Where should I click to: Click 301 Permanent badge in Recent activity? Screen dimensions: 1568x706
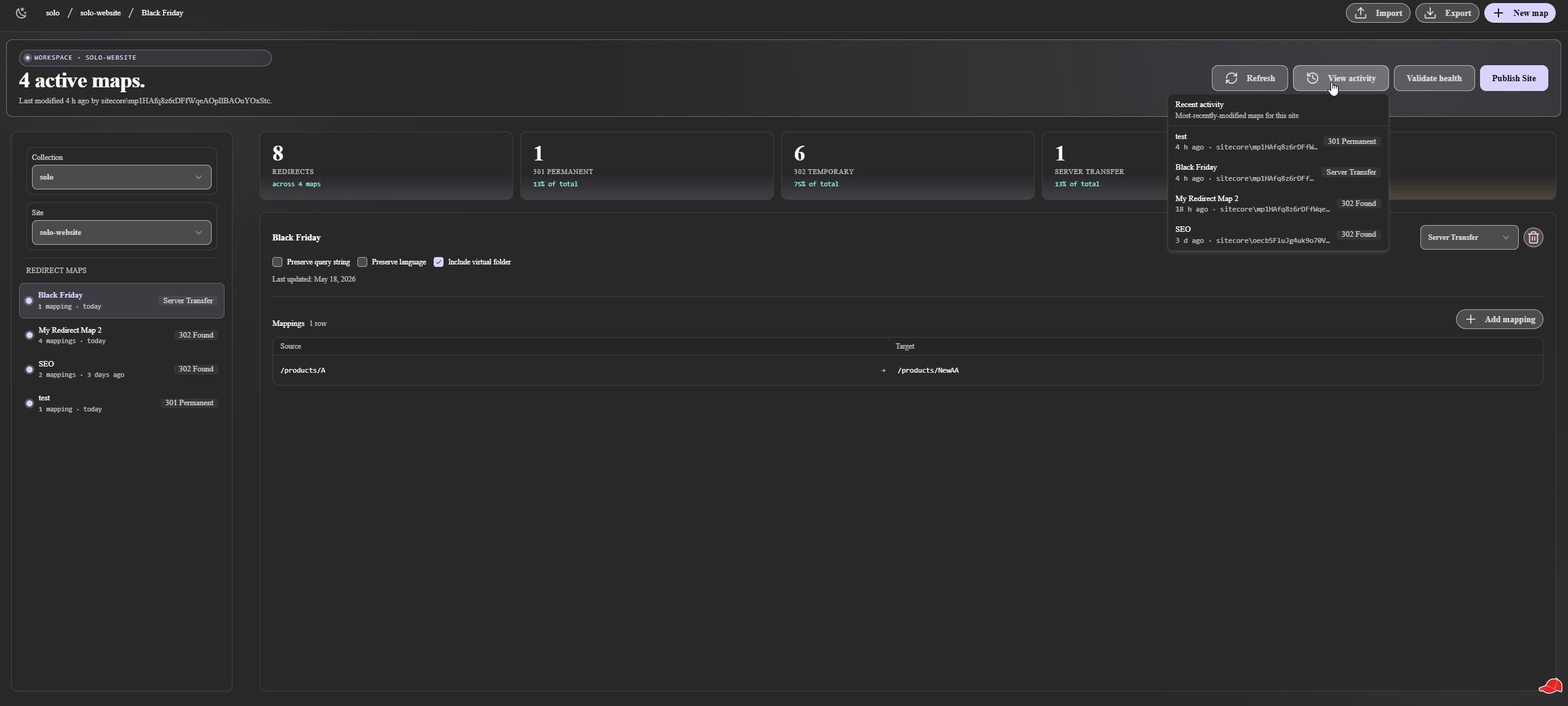click(x=1351, y=141)
